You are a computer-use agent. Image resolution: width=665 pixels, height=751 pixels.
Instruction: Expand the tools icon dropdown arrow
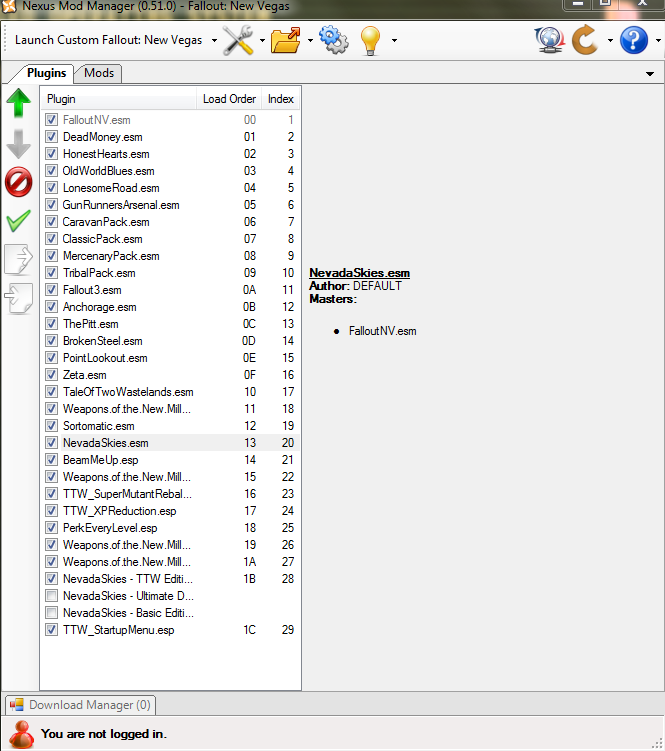point(262,41)
